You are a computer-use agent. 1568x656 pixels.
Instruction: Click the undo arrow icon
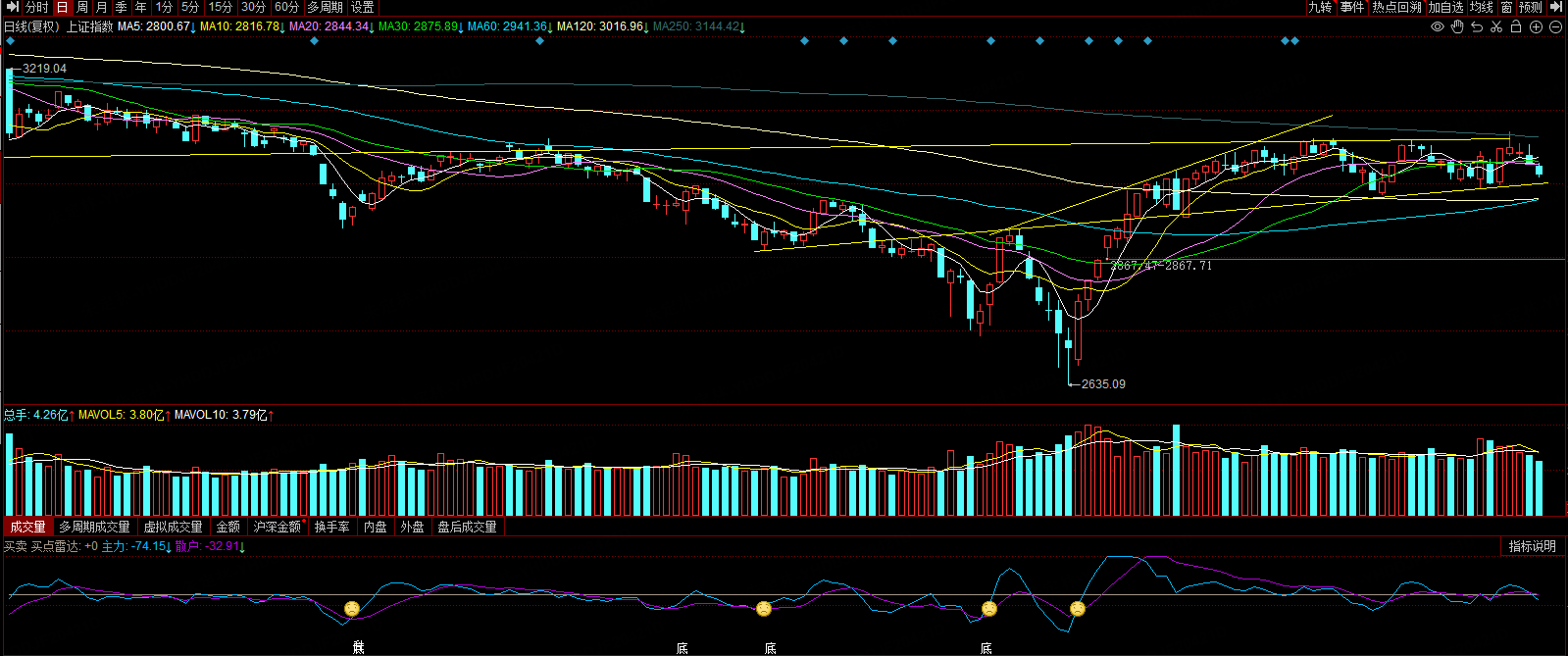1477,26
